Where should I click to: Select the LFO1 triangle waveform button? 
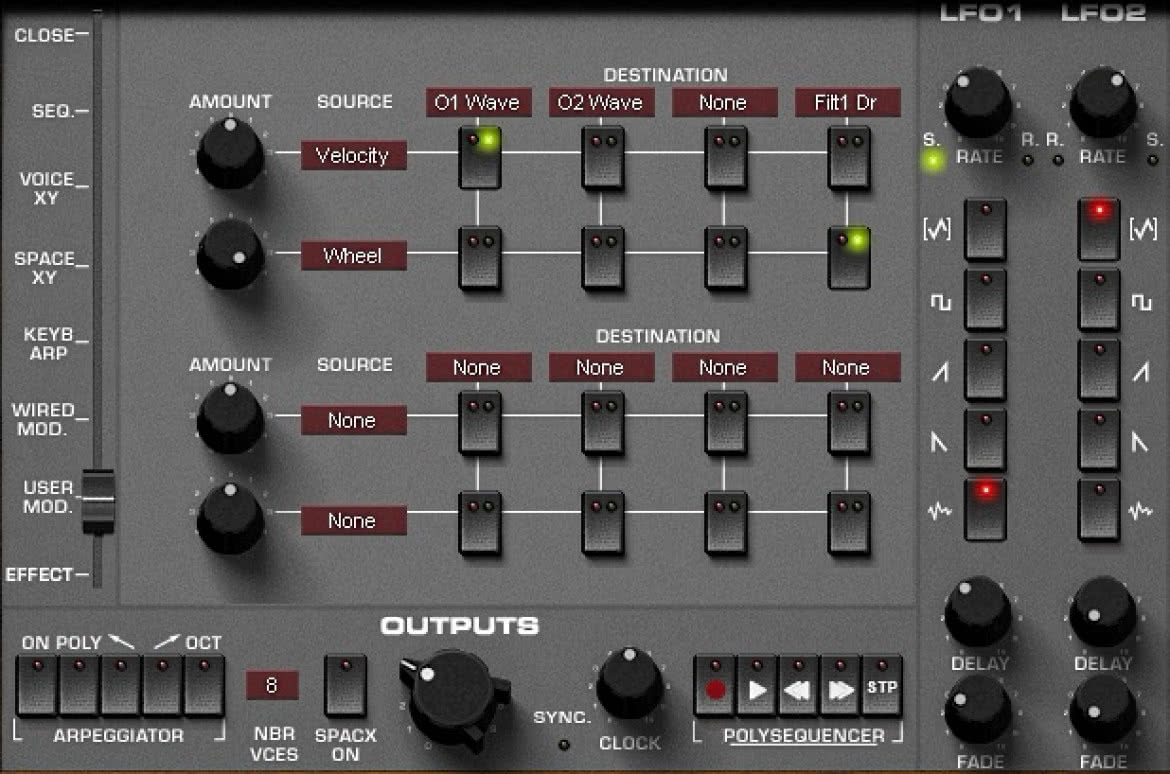pos(985,228)
